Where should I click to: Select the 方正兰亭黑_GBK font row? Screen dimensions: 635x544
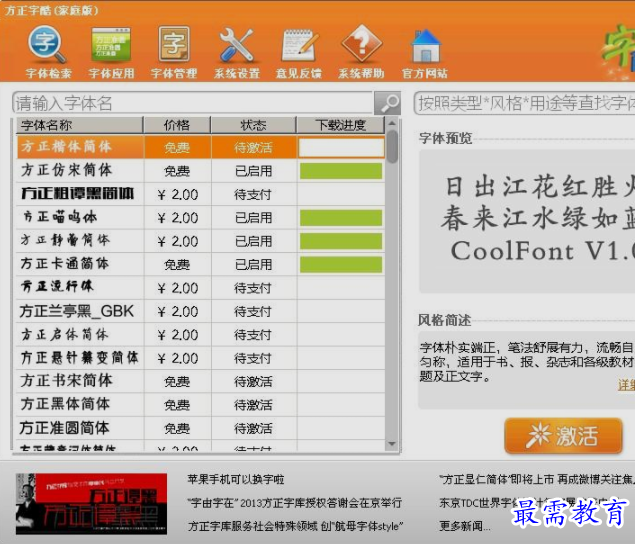tap(201, 311)
